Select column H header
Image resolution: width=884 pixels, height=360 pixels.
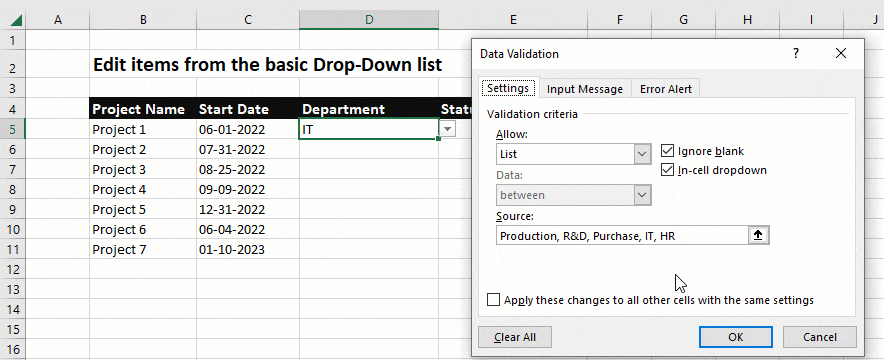(747, 20)
